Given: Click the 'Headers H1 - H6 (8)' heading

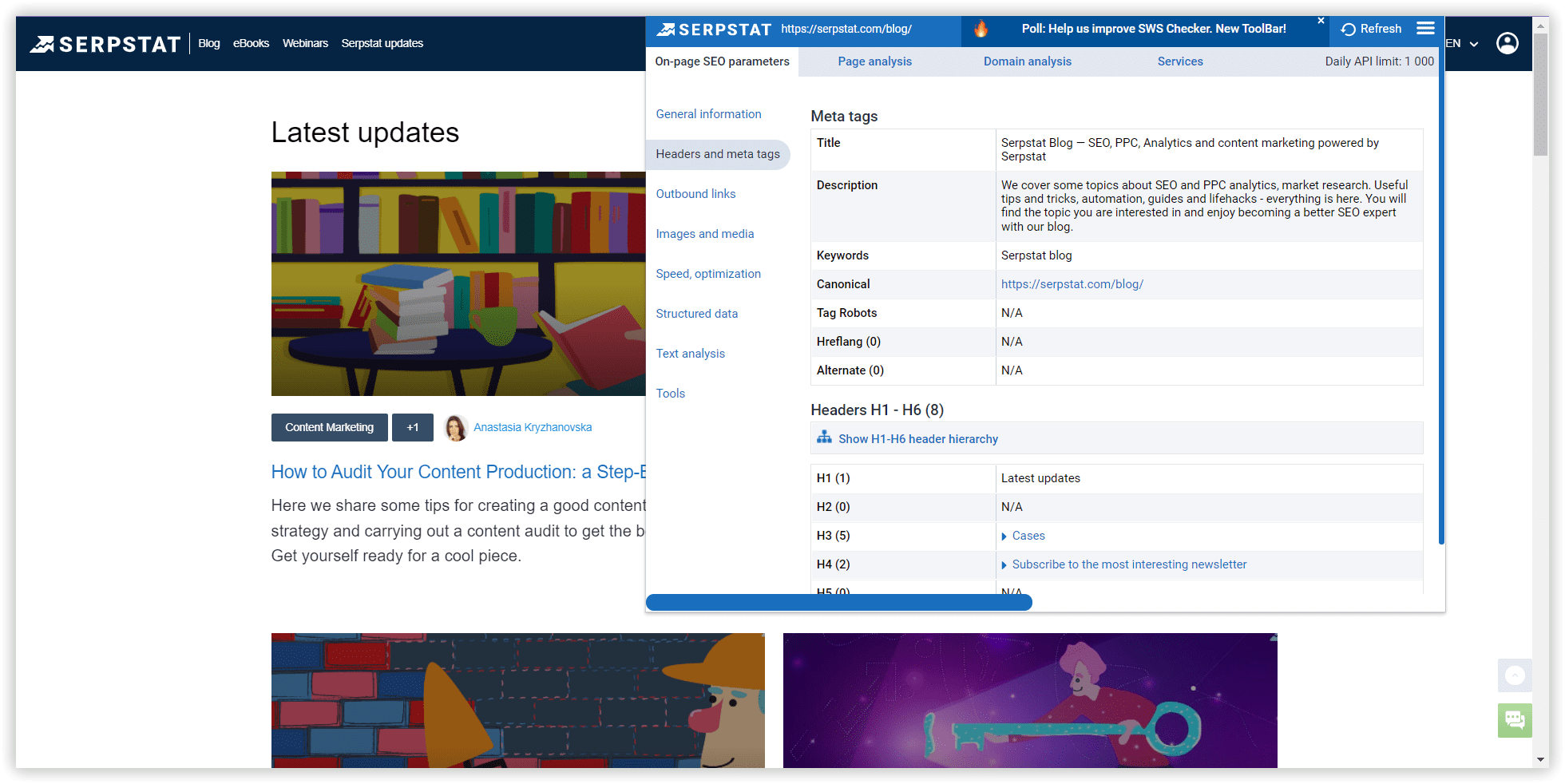Looking at the screenshot, I should tap(877, 410).
